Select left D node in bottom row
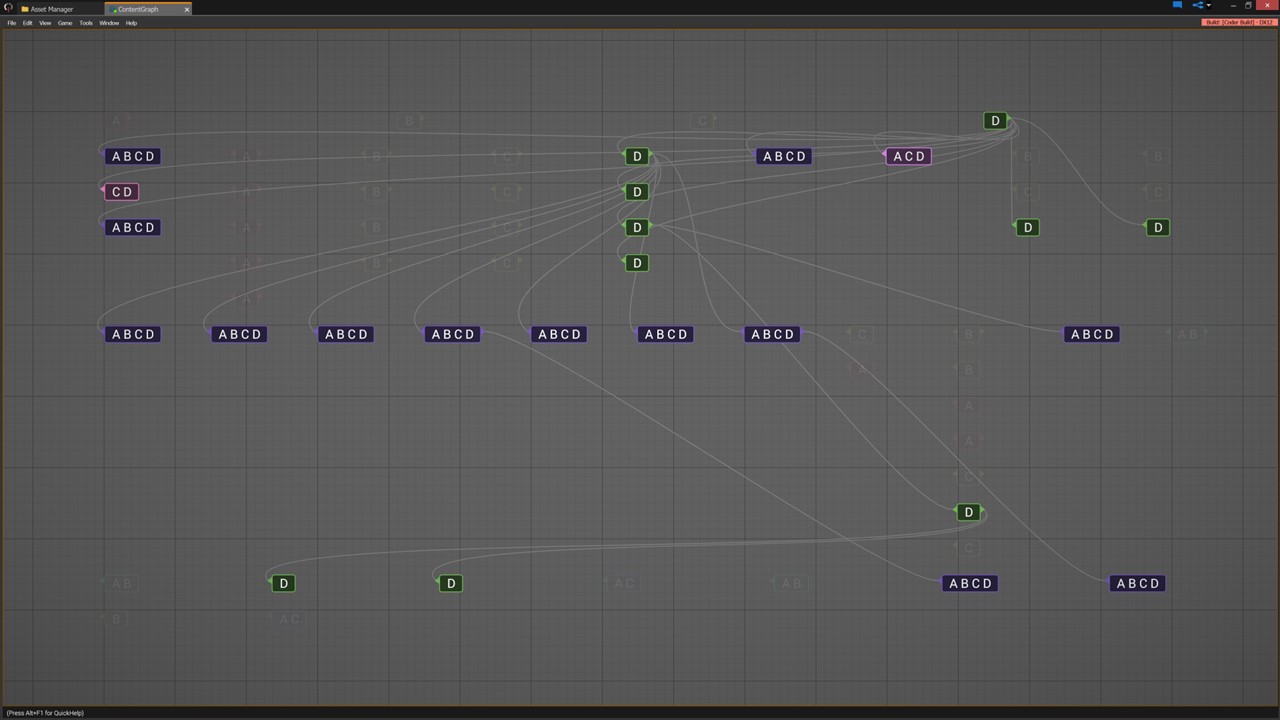1280x720 pixels. [x=284, y=583]
